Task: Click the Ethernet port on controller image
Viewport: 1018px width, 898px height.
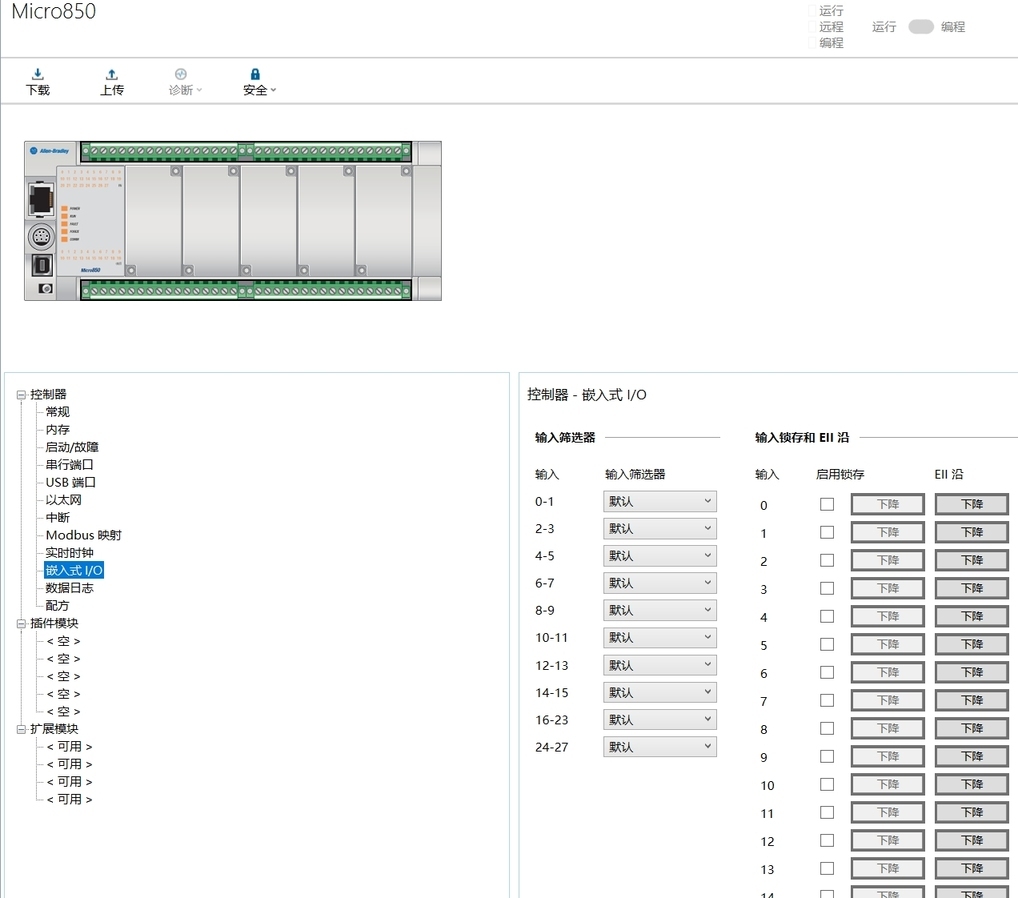Action: click(x=40, y=199)
